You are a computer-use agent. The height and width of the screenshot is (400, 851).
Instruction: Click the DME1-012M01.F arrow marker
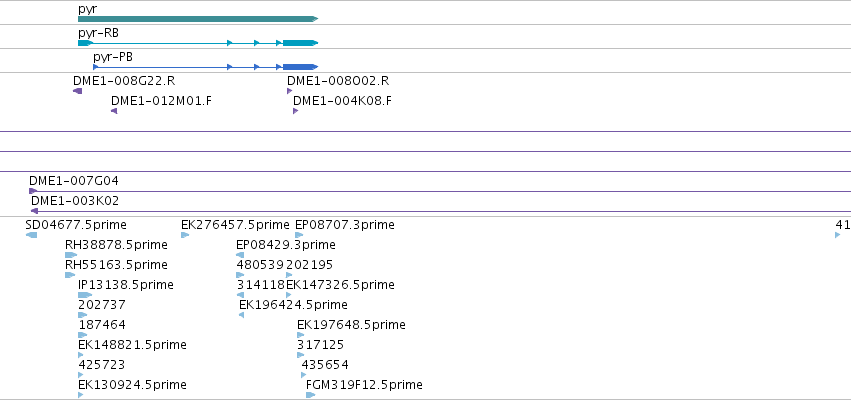pos(114,111)
